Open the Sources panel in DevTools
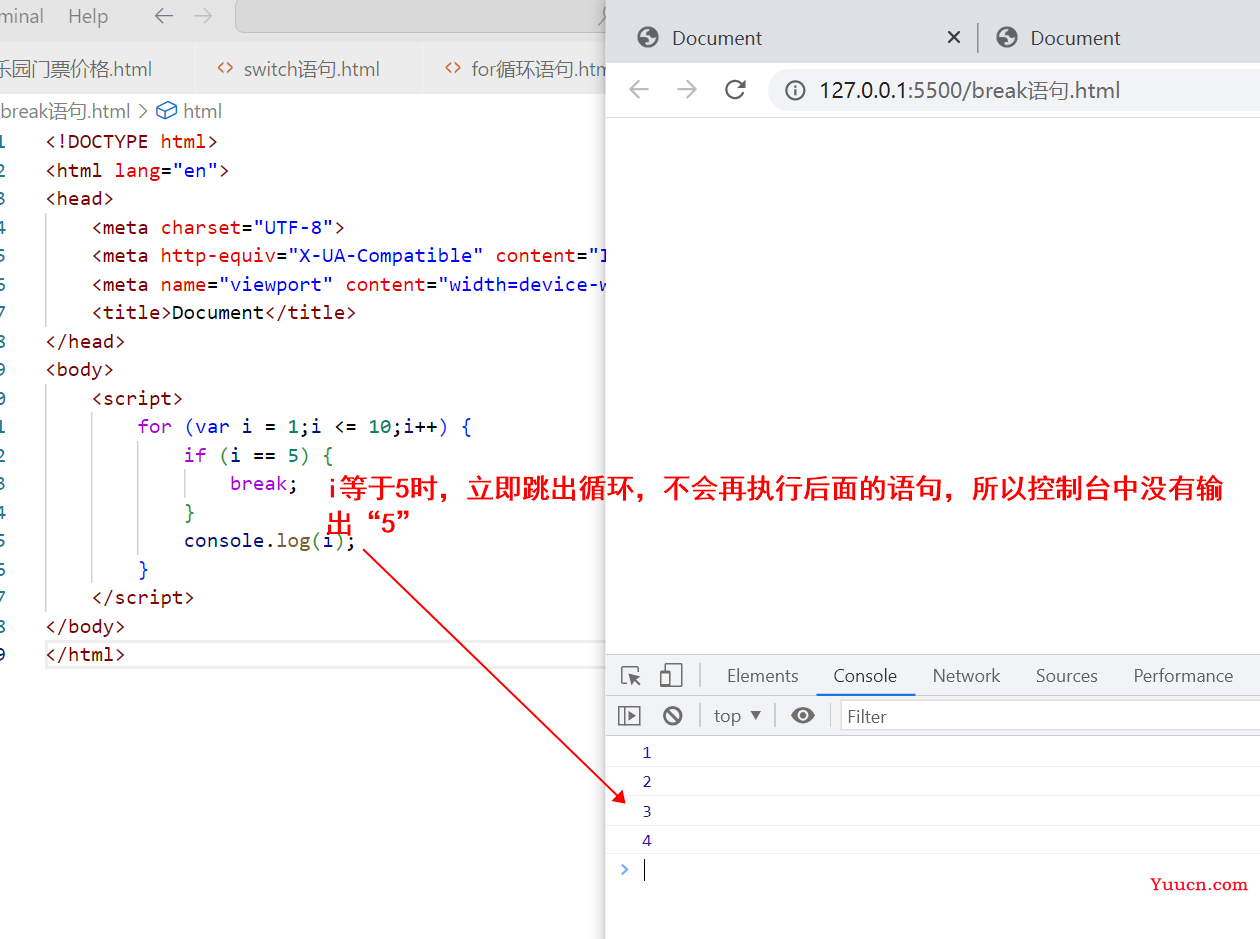 1066,676
